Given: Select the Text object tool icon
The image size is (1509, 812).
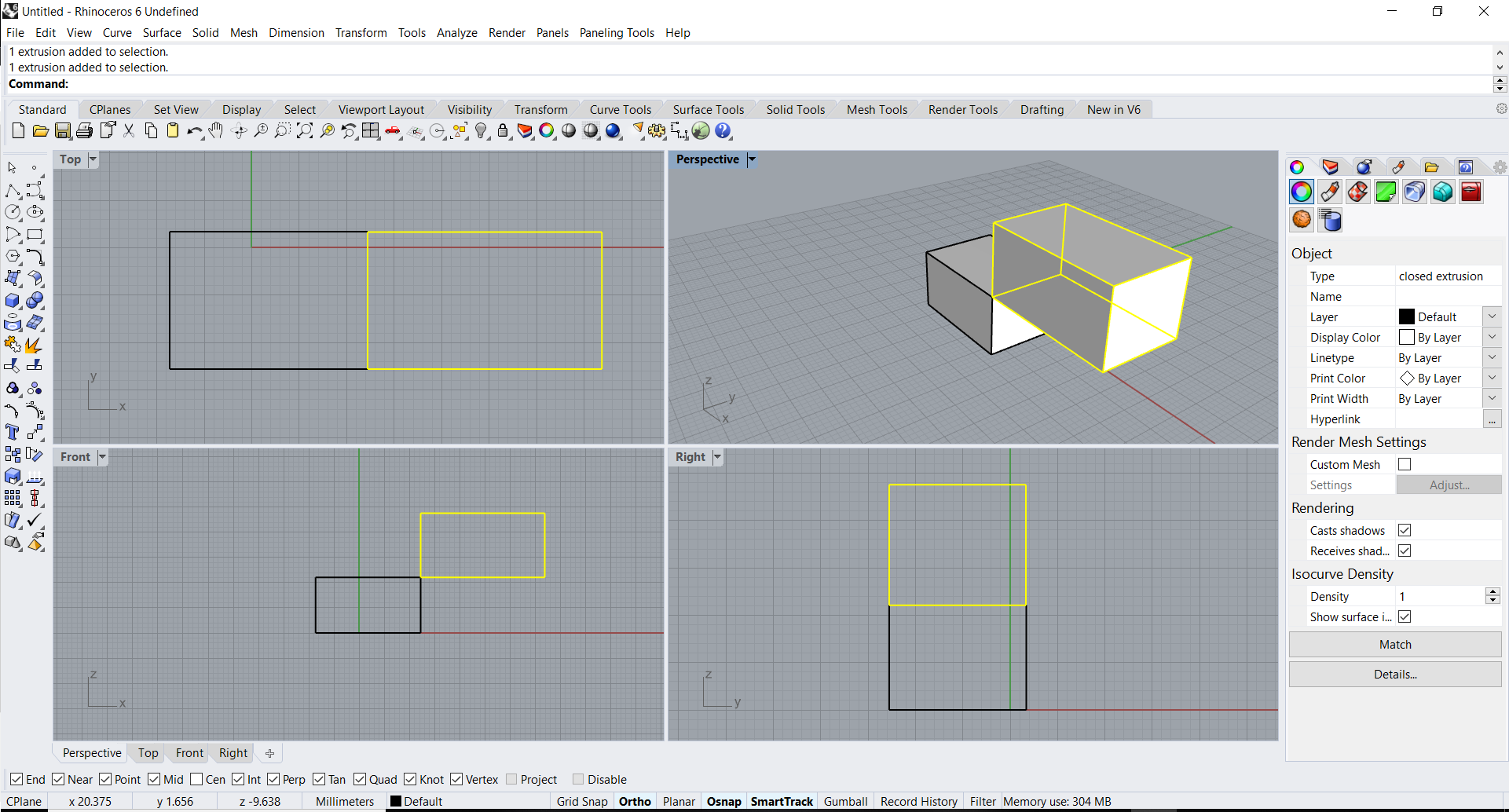Looking at the screenshot, I should pos(13,432).
